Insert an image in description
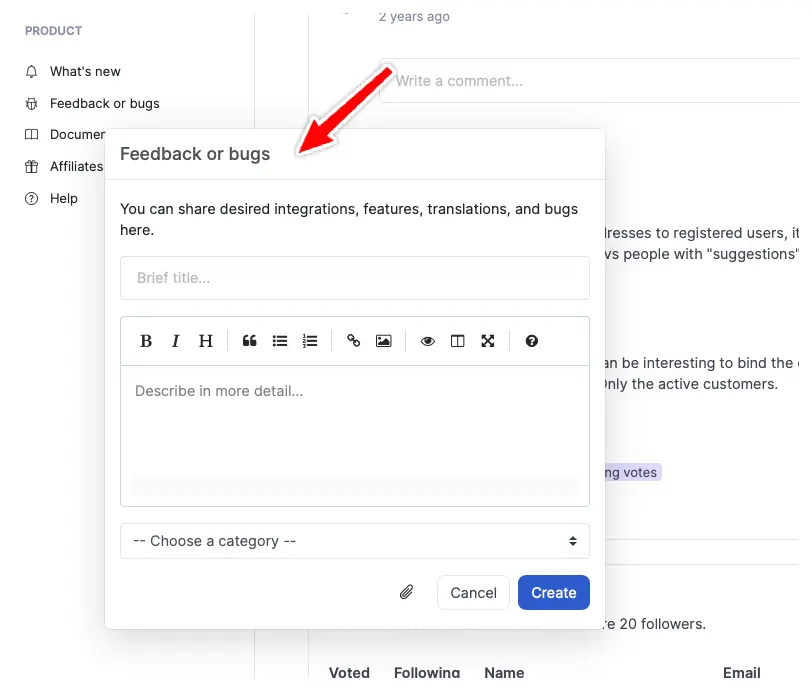812x691 pixels. coord(383,341)
